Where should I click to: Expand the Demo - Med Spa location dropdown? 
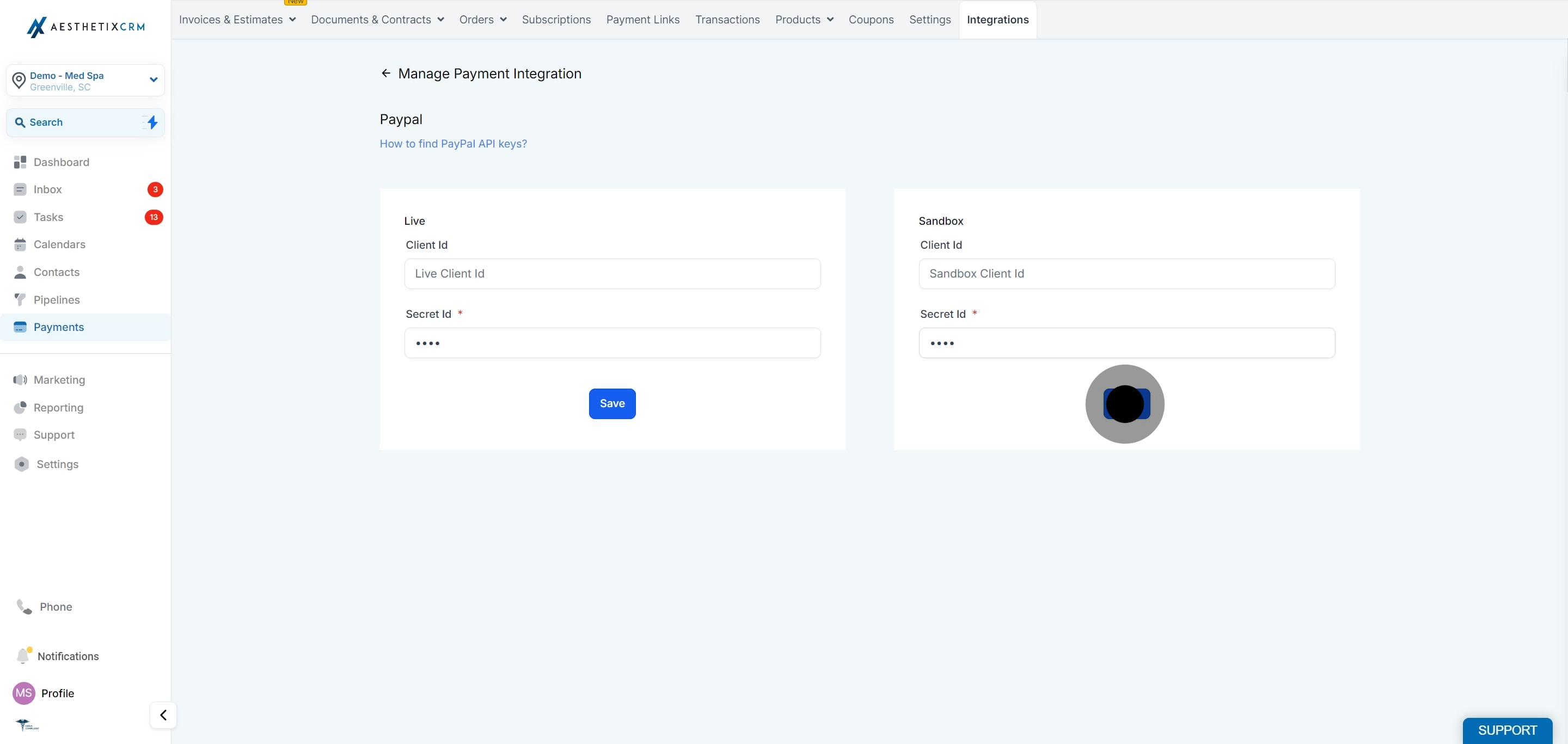[x=154, y=79]
